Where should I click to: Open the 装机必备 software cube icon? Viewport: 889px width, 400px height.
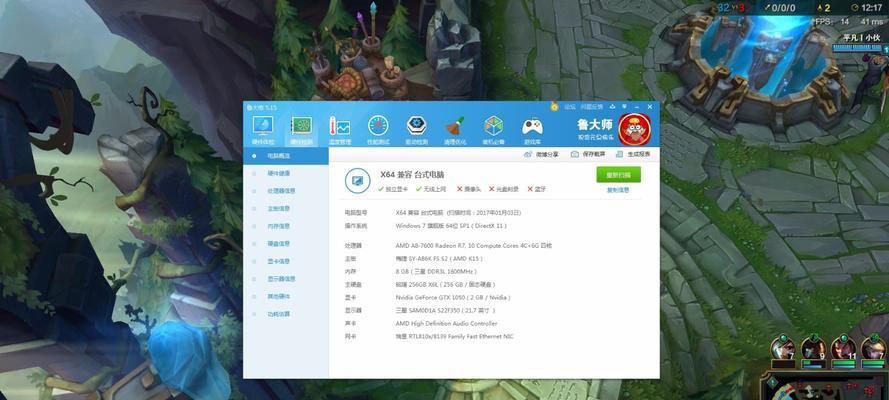493,130
